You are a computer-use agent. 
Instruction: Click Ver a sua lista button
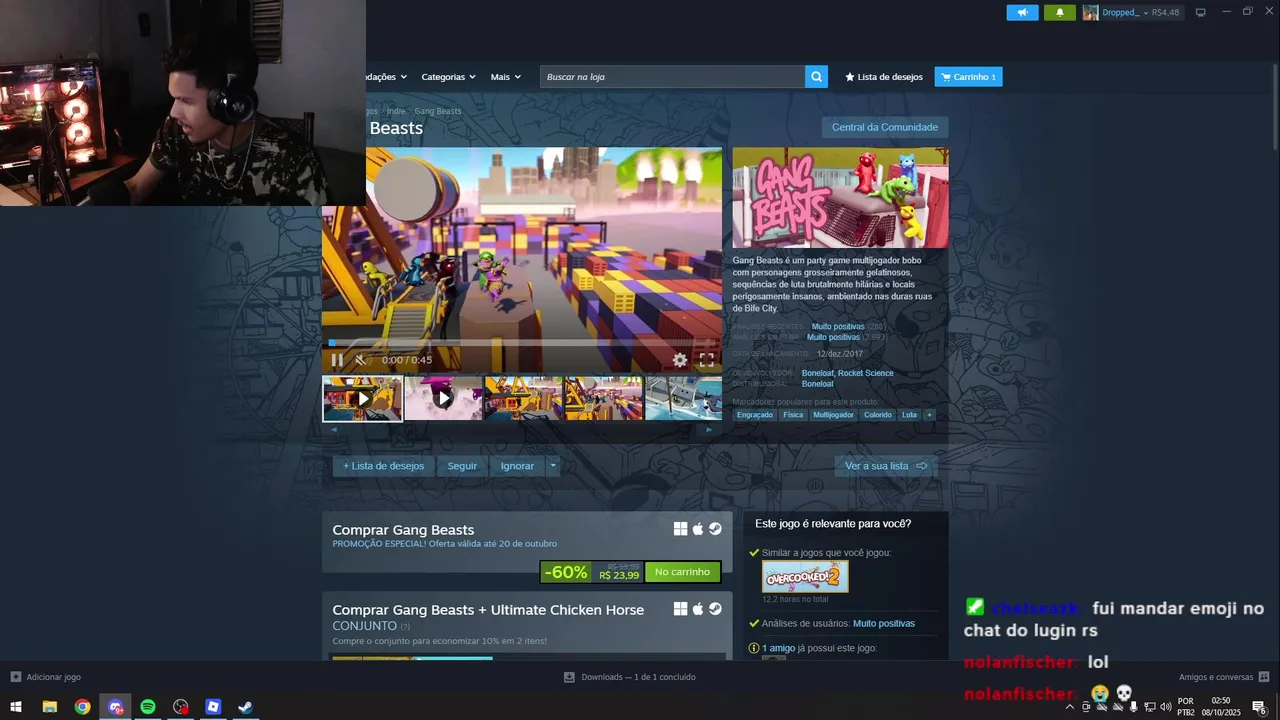886,466
